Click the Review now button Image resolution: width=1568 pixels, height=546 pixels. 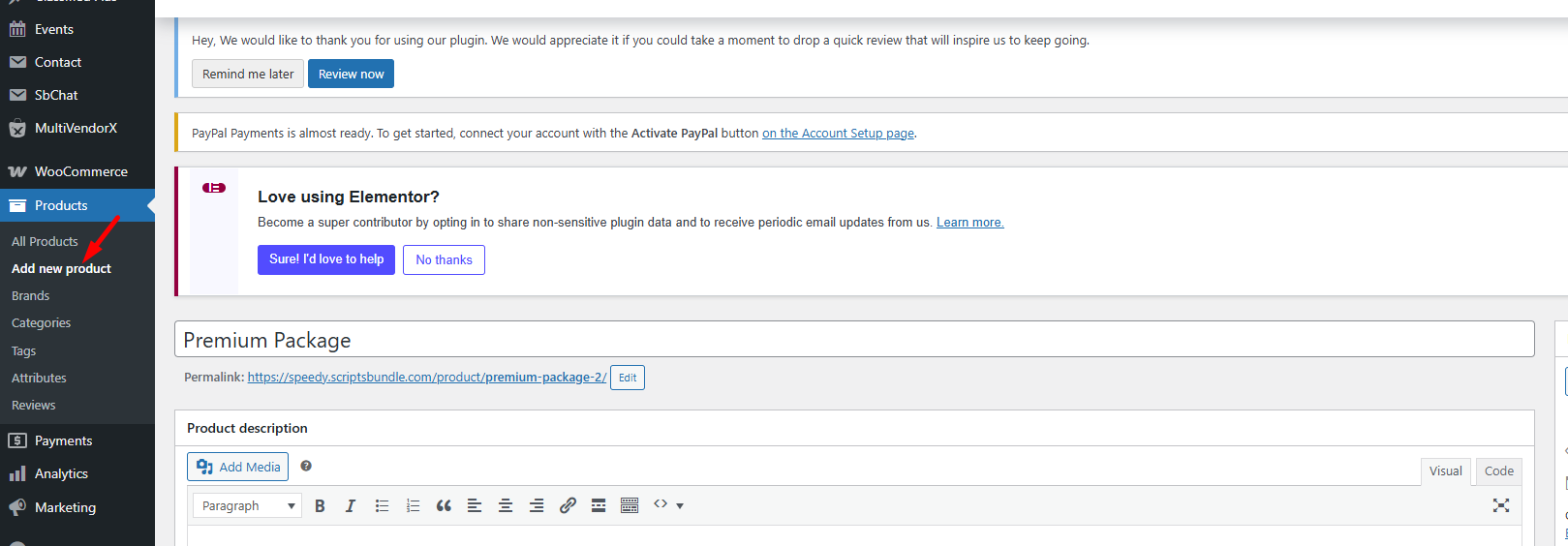click(351, 74)
